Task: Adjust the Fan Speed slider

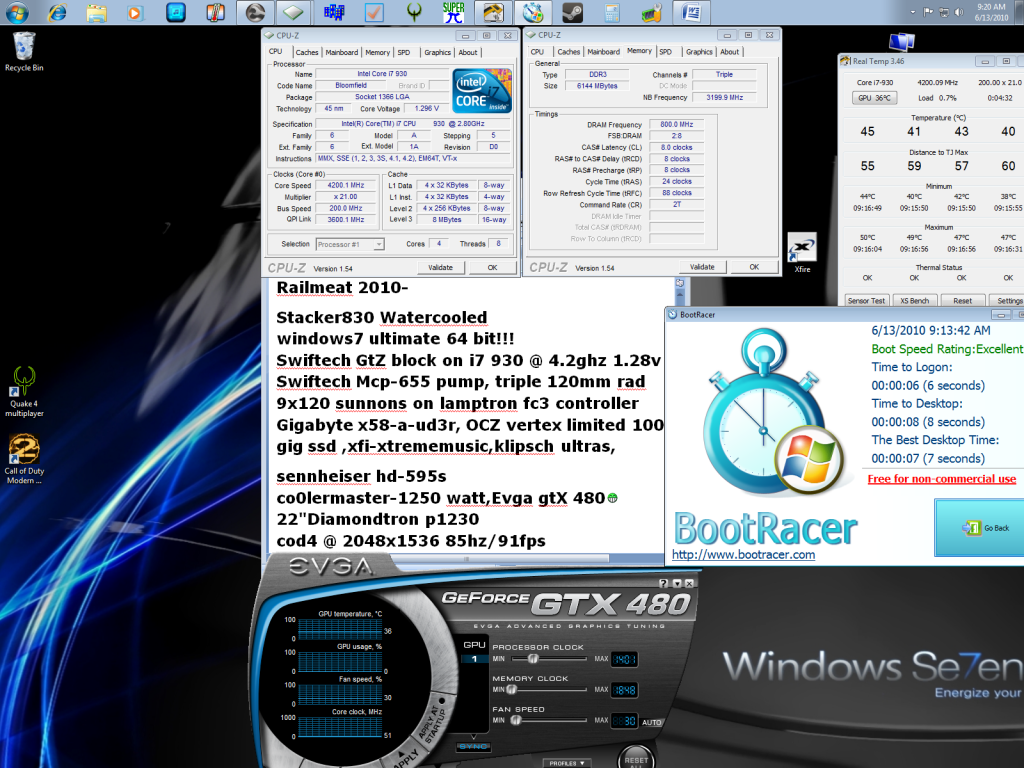Action: click(x=516, y=720)
